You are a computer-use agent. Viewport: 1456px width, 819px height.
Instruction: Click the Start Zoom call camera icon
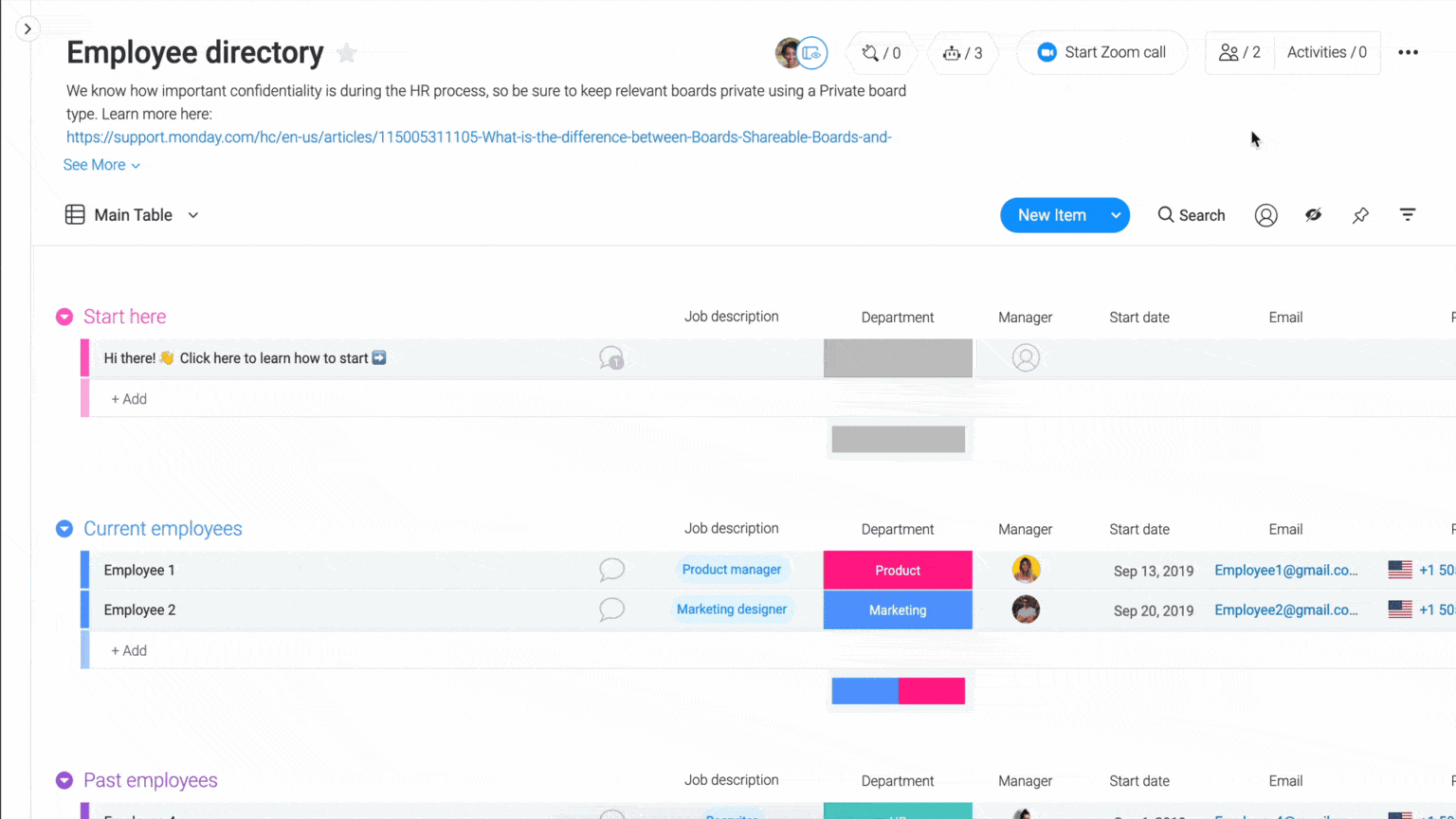click(x=1046, y=52)
